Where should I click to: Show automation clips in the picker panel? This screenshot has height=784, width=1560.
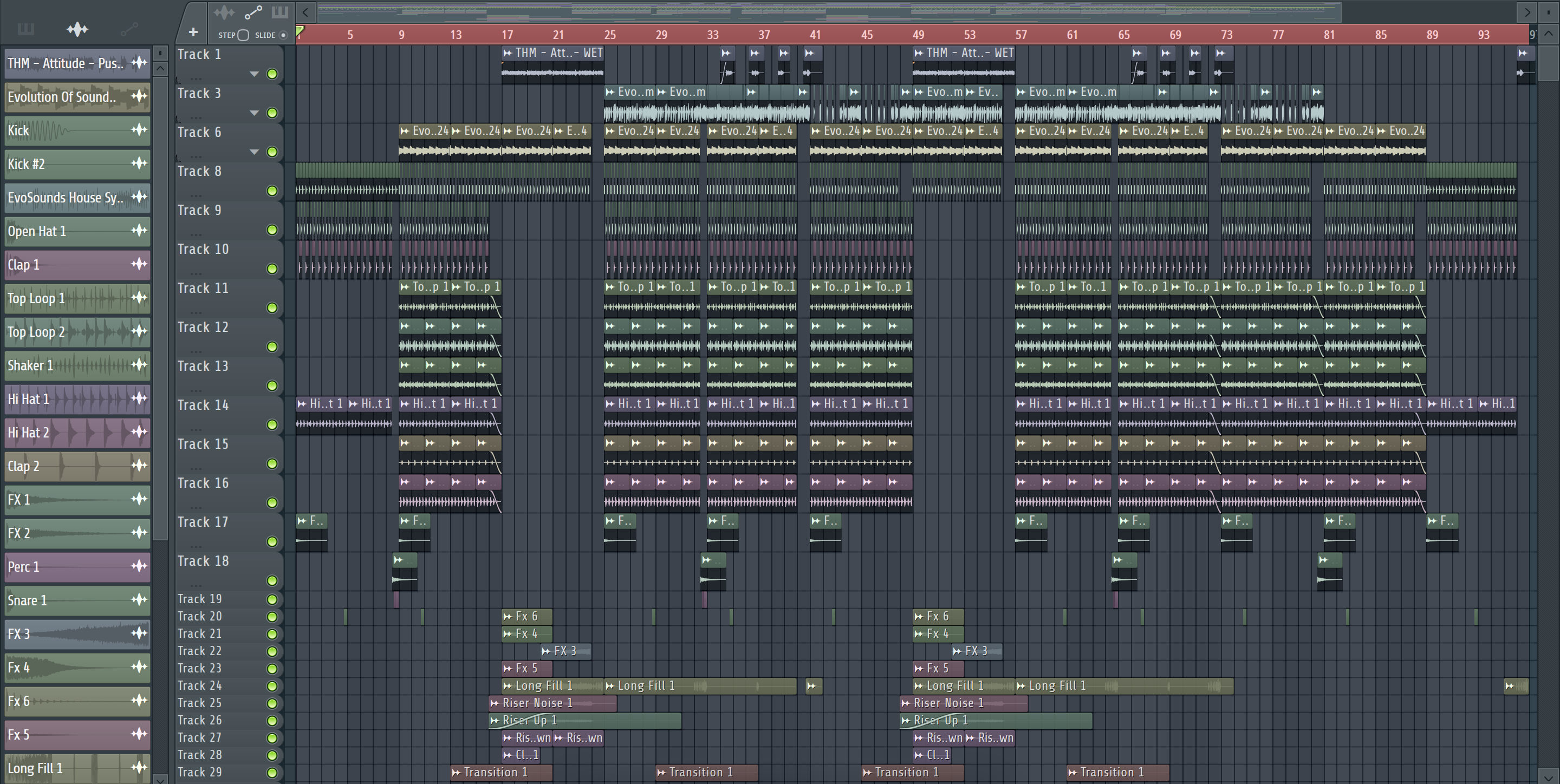coord(129,29)
